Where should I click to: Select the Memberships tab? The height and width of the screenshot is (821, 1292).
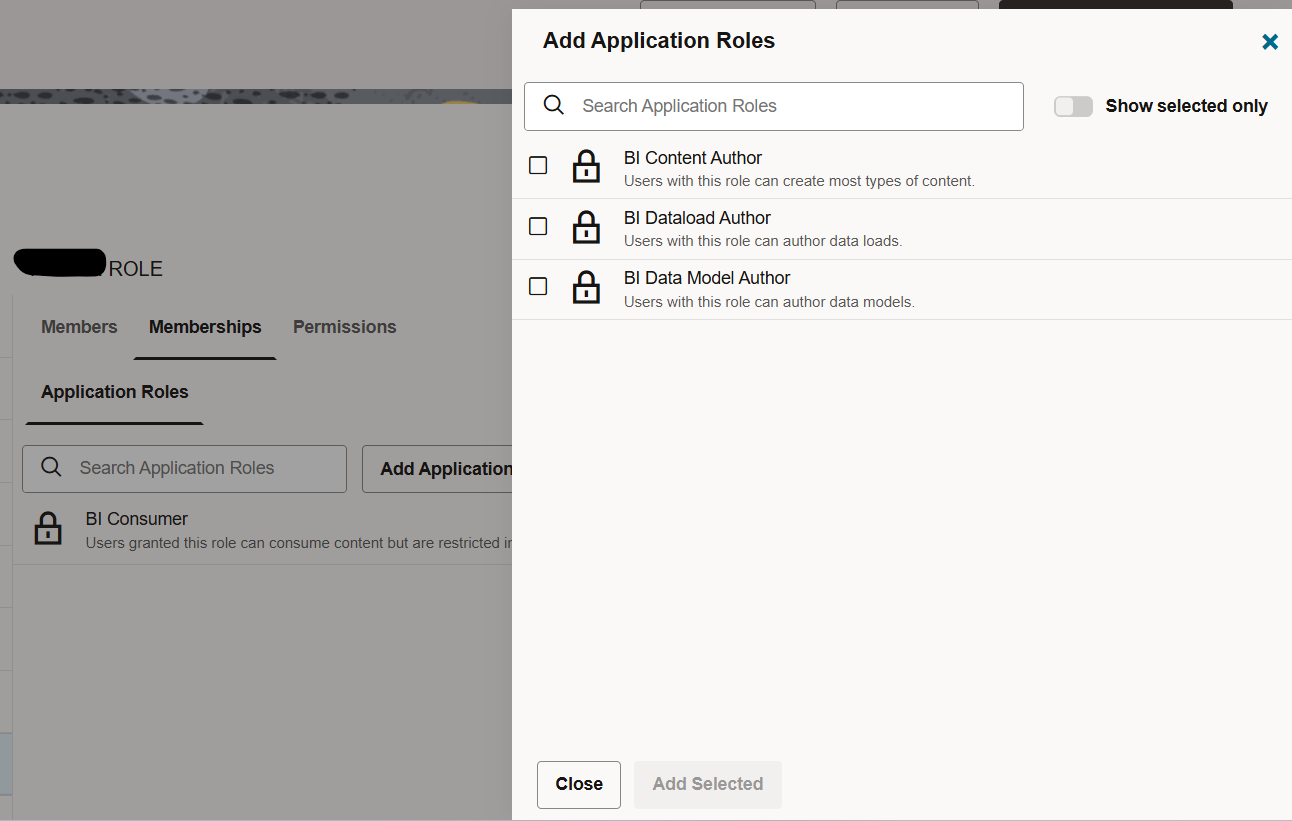[x=205, y=327]
